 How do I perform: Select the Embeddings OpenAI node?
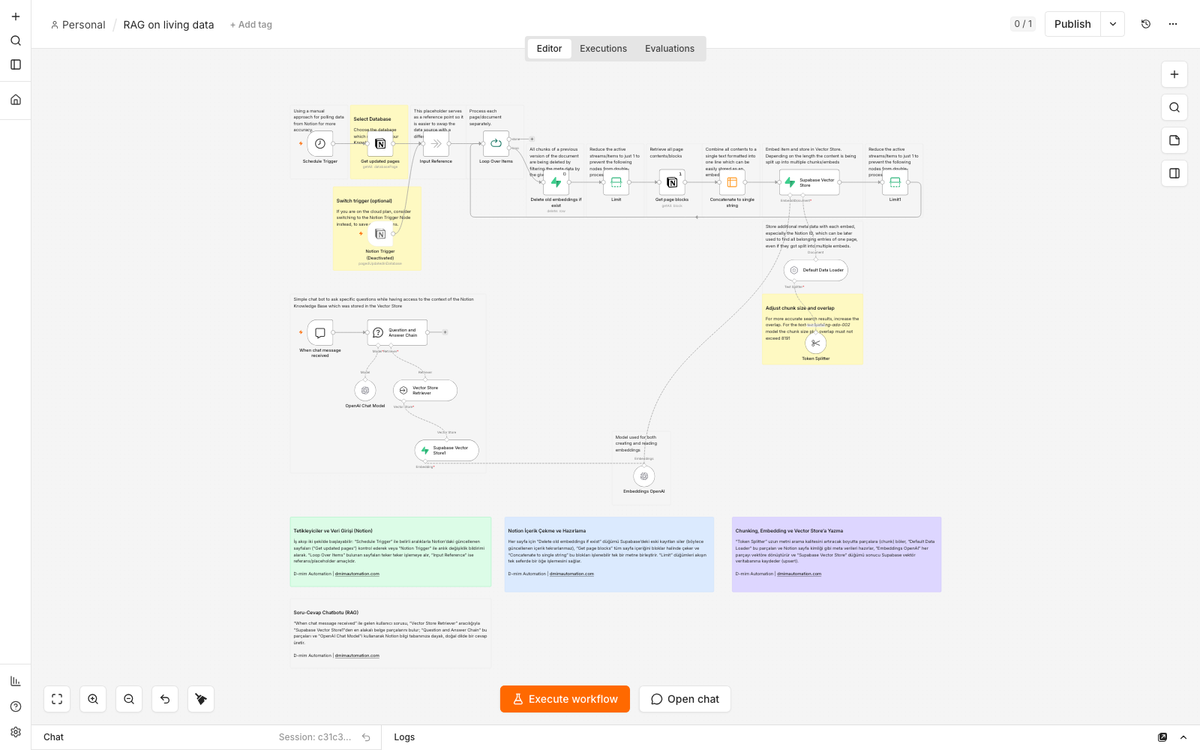pos(644,476)
